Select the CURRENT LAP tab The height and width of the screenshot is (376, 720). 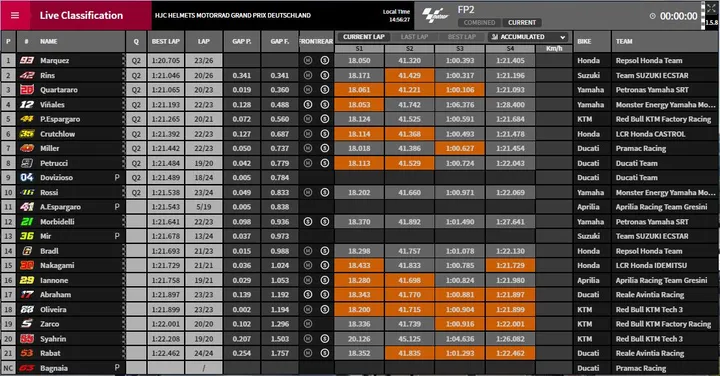pyautogui.click(x=363, y=37)
